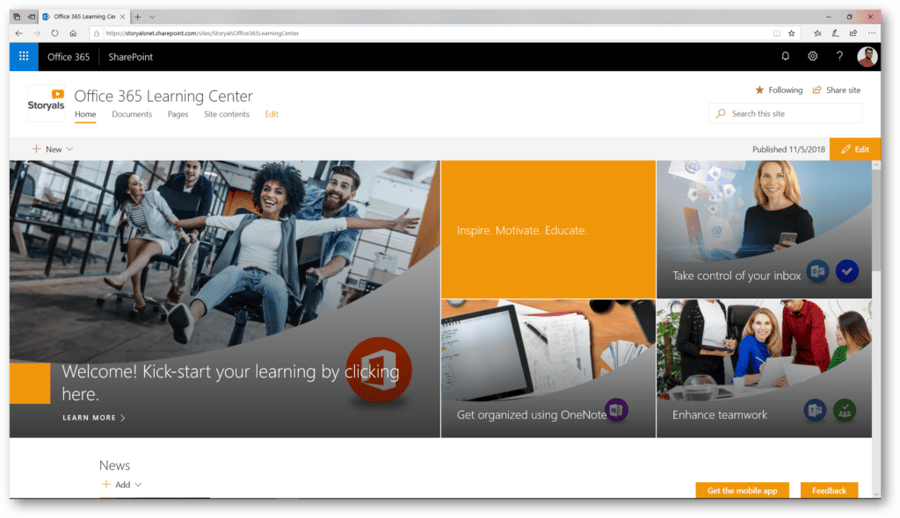Viewport: 900px width, 518px height.
Task: Click the browser share icon
Action: (854, 33)
